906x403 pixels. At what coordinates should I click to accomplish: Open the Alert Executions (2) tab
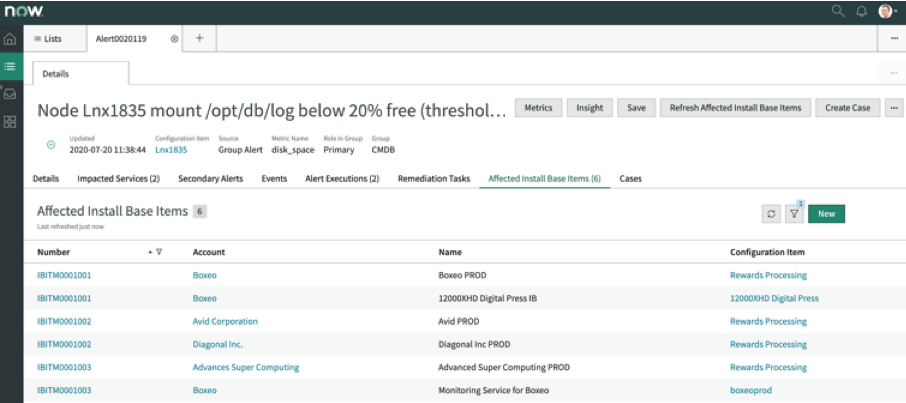[342, 179]
